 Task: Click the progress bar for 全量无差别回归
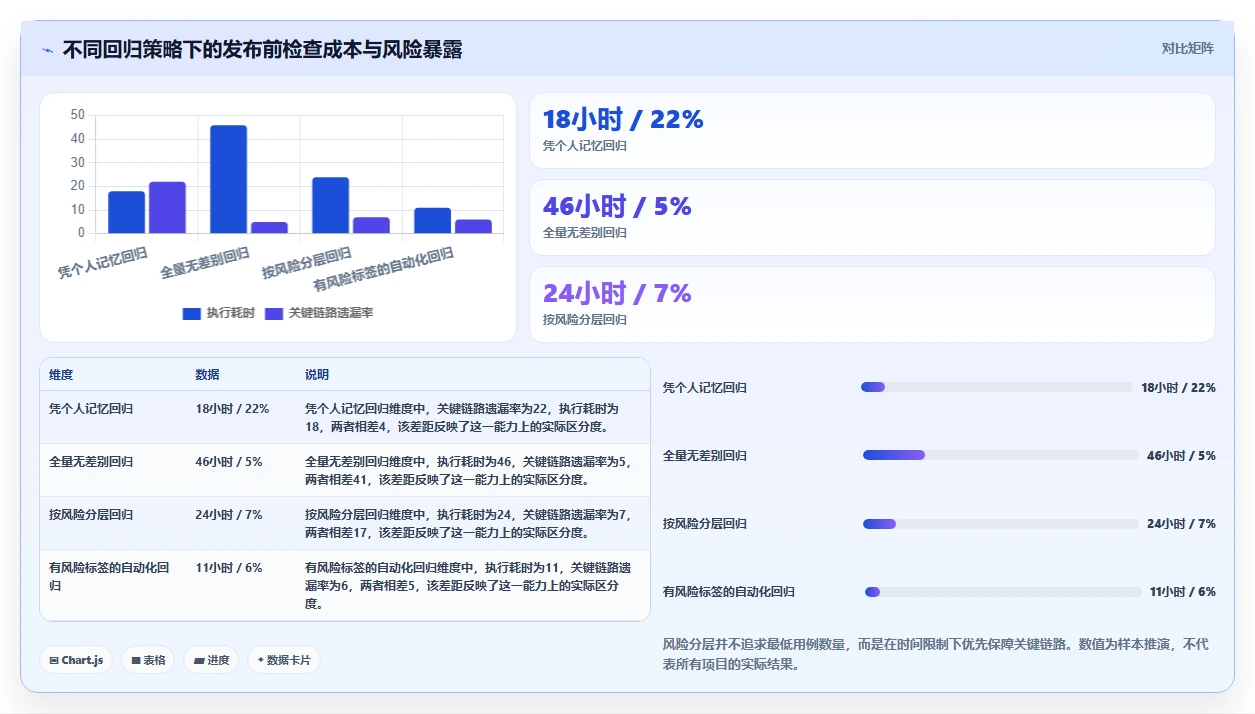1000,455
